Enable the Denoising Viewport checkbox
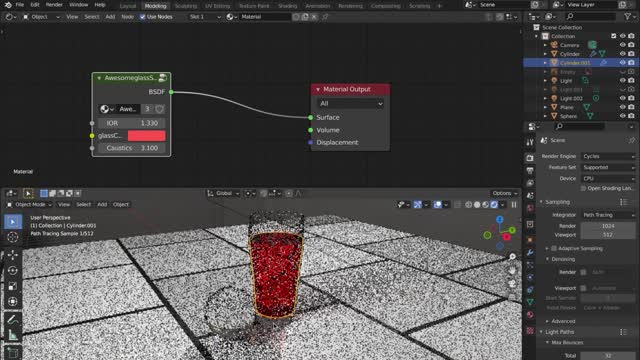Screen dimensions: 640x360 tap(583, 288)
